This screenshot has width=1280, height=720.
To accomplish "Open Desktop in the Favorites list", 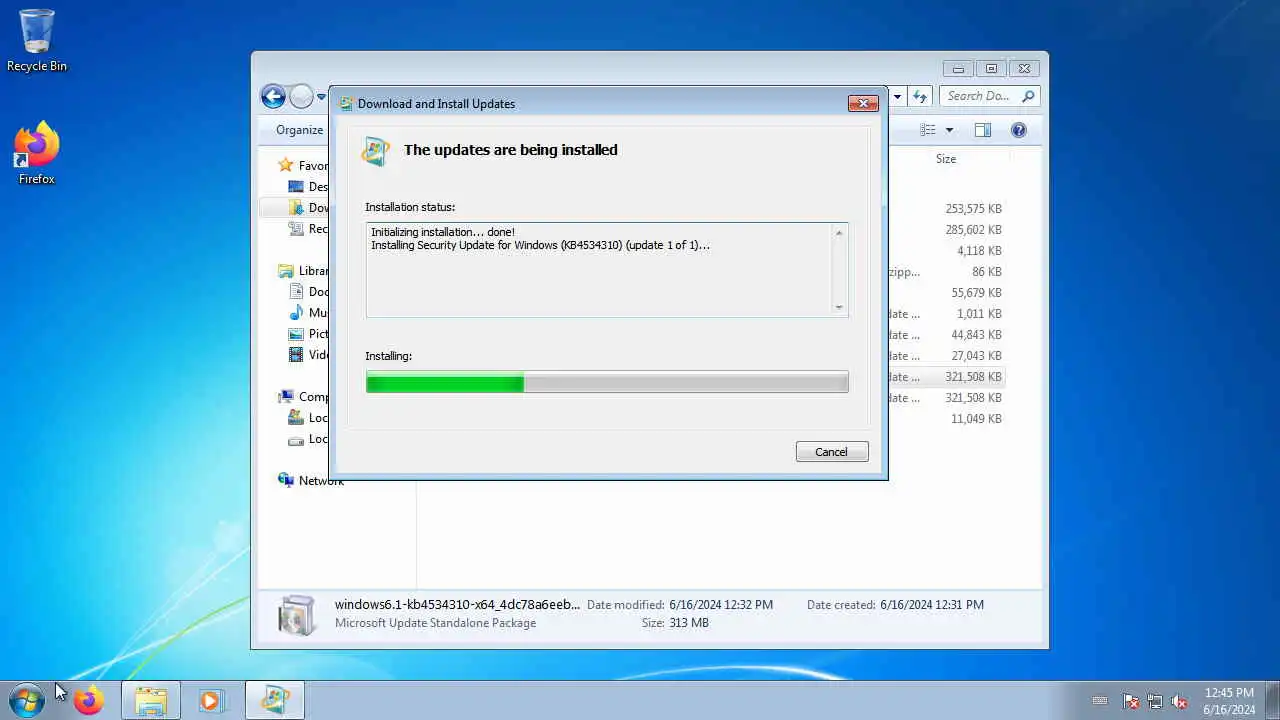I will click(308, 187).
